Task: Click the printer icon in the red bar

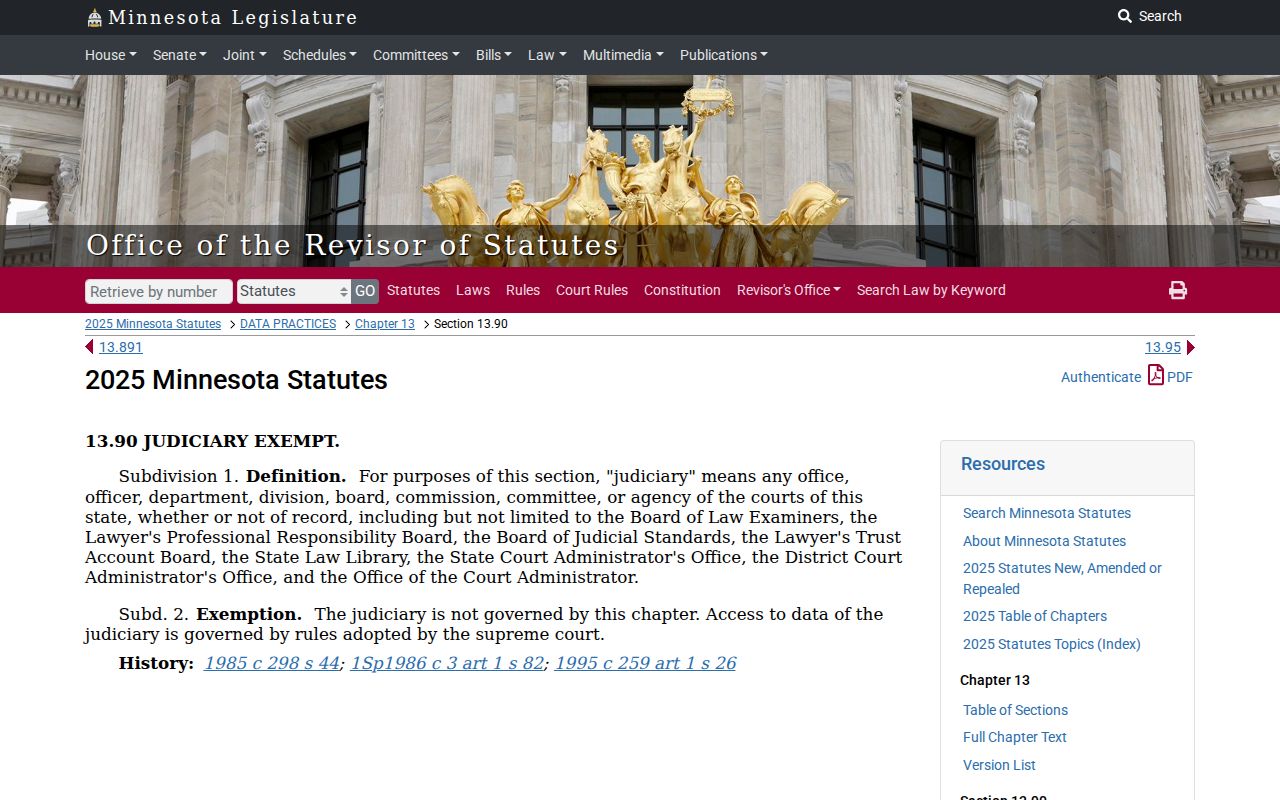Action: pos(1178,290)
